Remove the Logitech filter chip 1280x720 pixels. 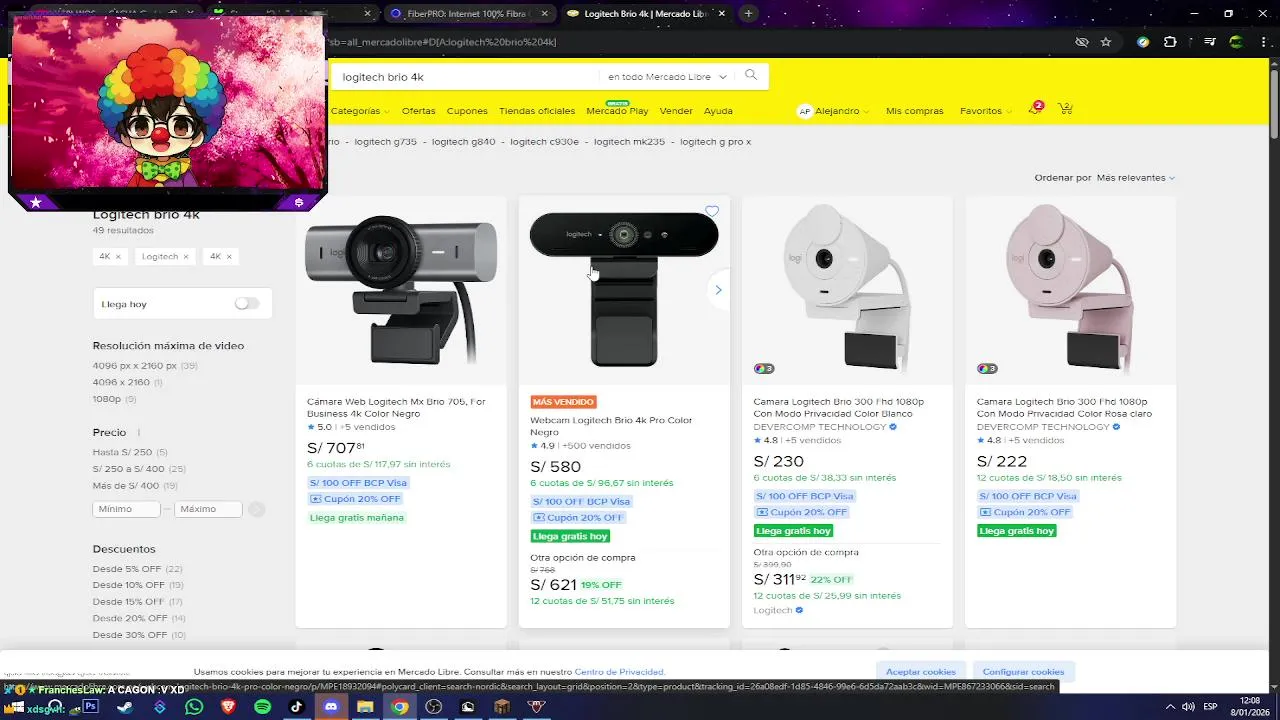click(x=186, y=257)
